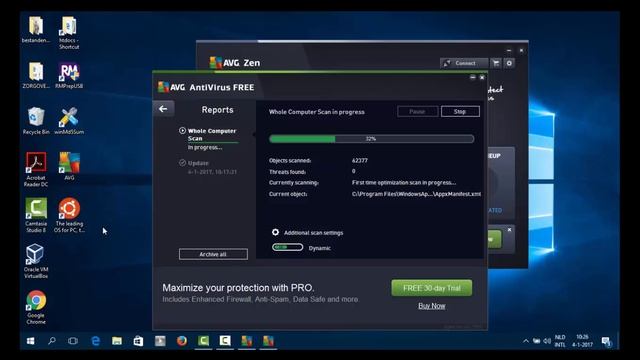Open the bestanden folder on the desktop
Image resolution: width=640 pixels, height=360 pixels.
click(x=36, y=29)
